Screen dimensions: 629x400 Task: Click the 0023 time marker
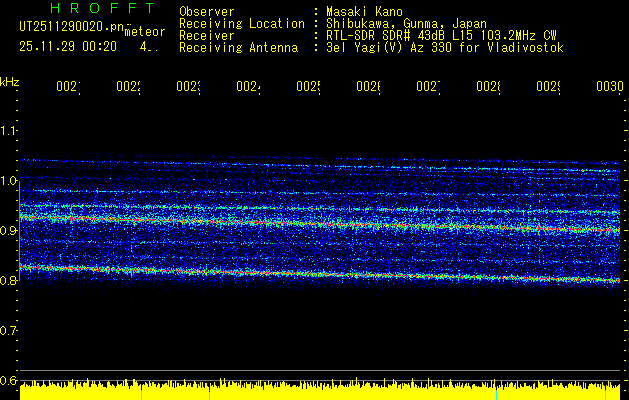[x=189, y=87]
